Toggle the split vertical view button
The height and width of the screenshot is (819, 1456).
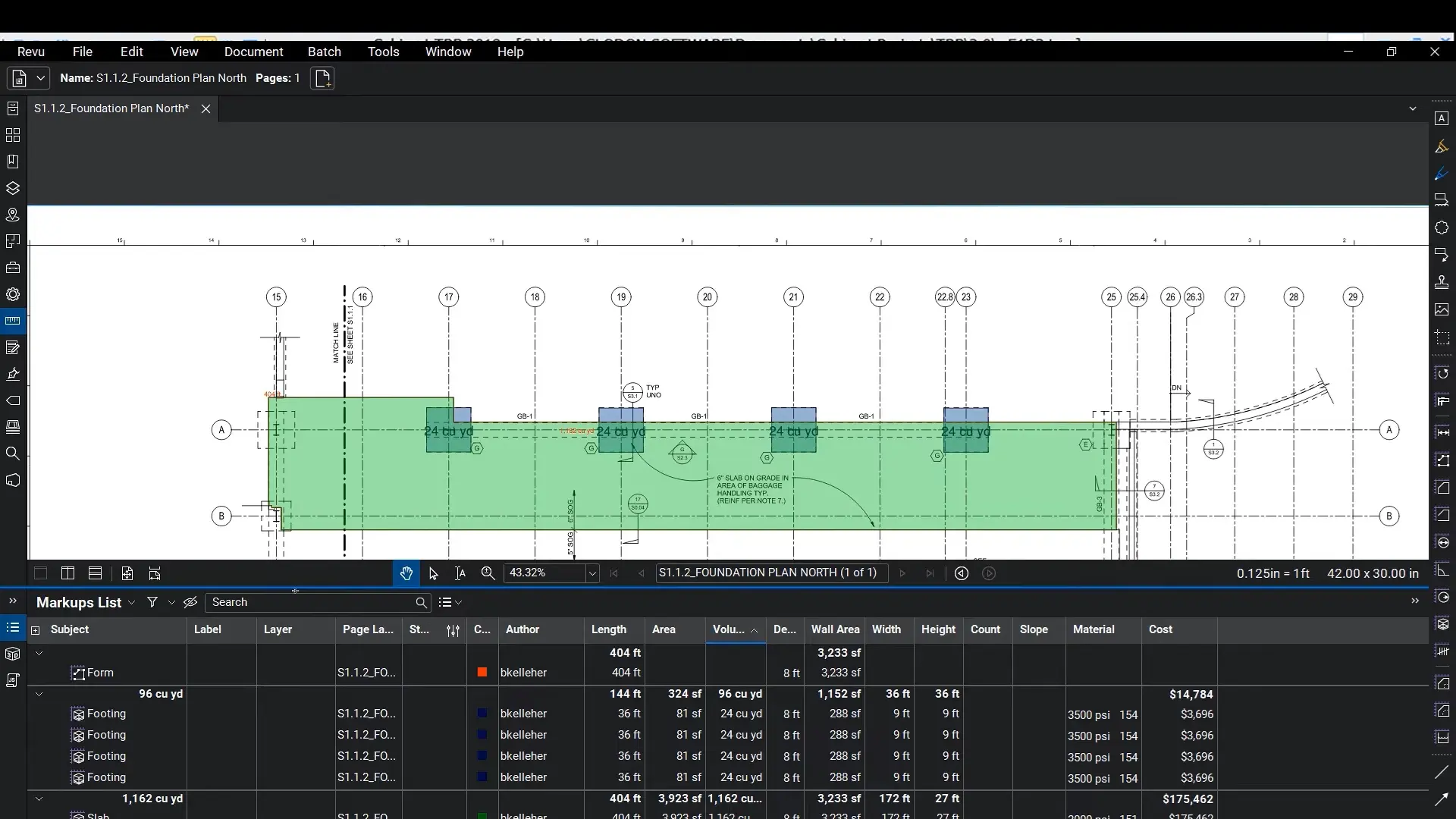pos(67,573)
